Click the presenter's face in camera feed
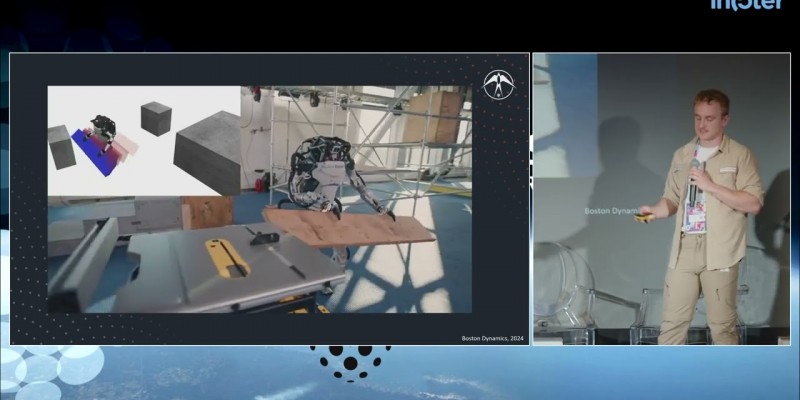800x400 pixels. click(711, 113)
